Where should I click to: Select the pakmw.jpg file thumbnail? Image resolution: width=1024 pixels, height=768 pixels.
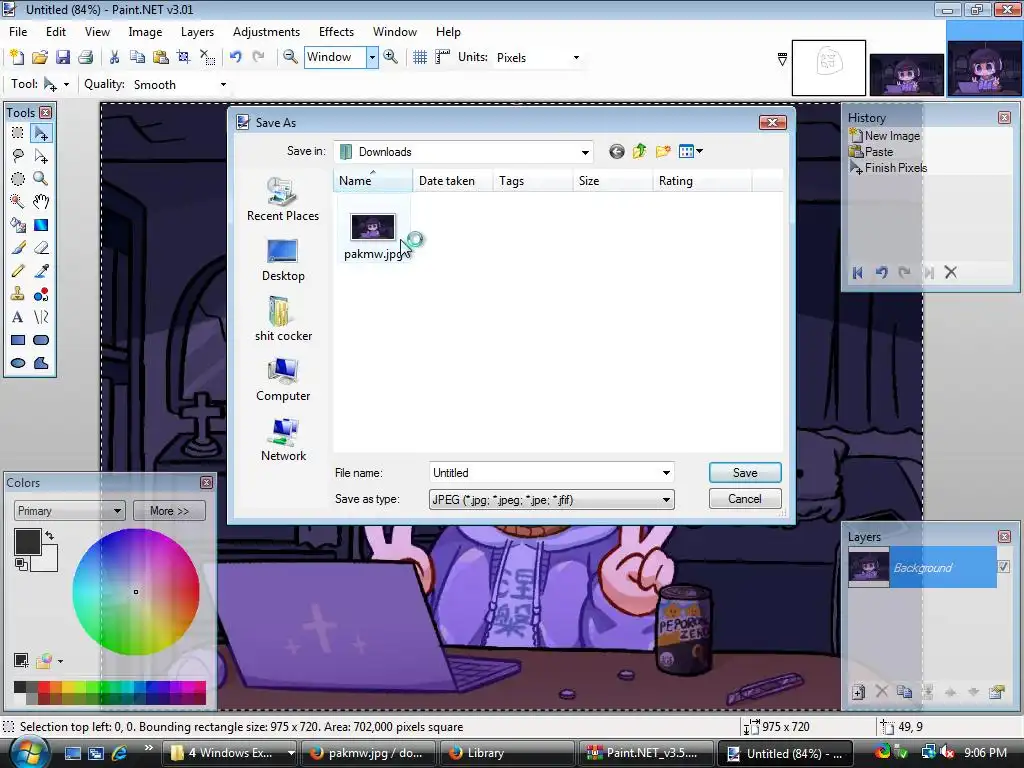(373, 227)
